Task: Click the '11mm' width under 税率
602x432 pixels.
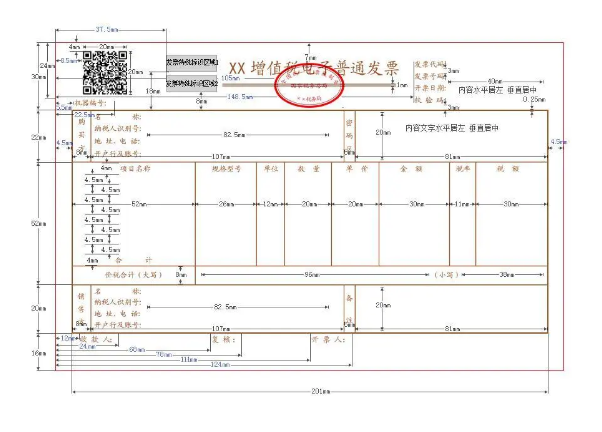Action: coord(462,204)
